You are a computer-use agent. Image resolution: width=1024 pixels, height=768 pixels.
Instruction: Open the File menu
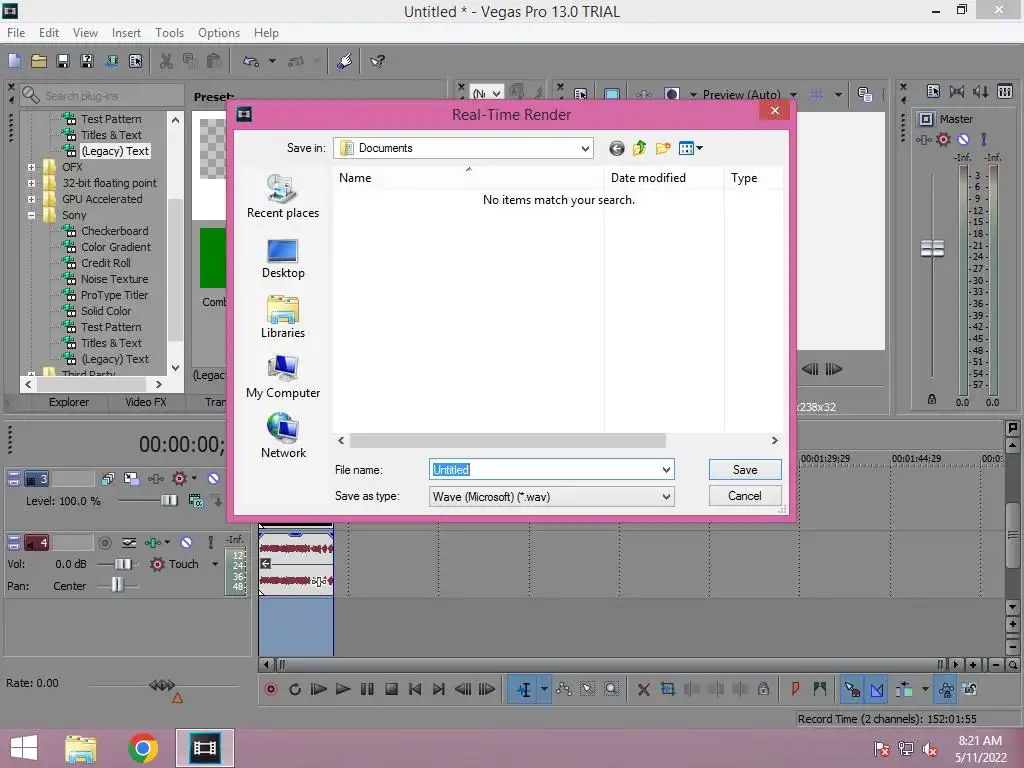pos(16,33)
